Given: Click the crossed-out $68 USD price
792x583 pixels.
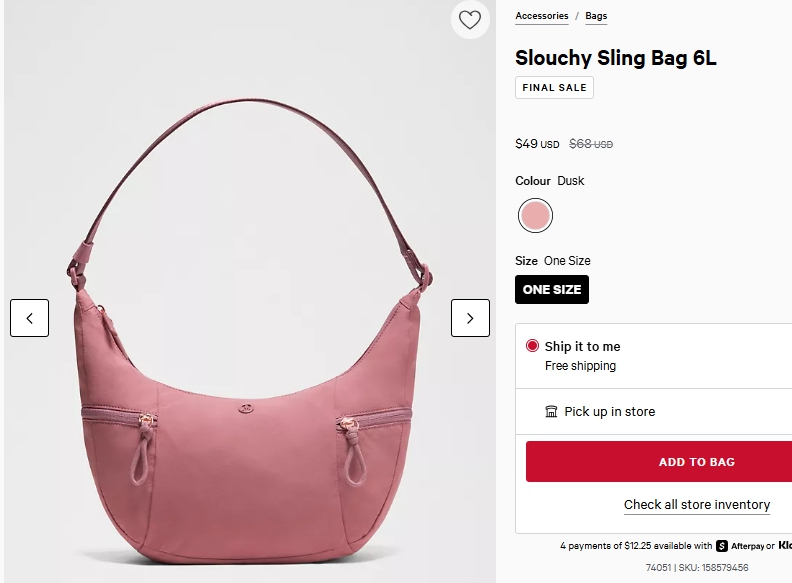Looking at the screenshot, I should [591, 144].
